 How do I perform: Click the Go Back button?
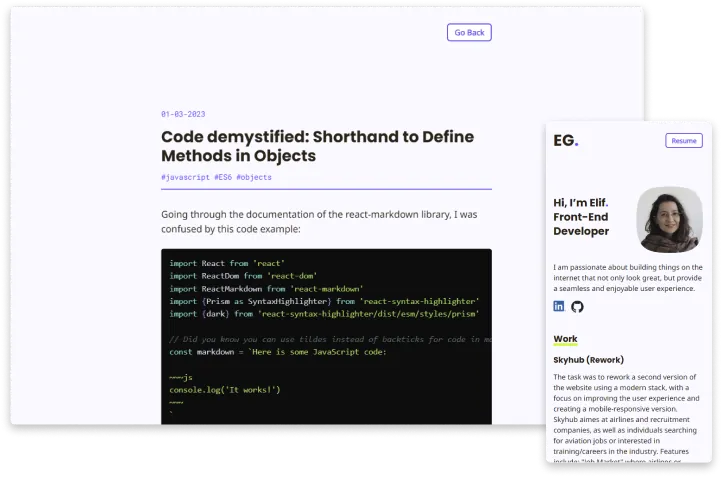pyautogui.click(x=469, y=32)
